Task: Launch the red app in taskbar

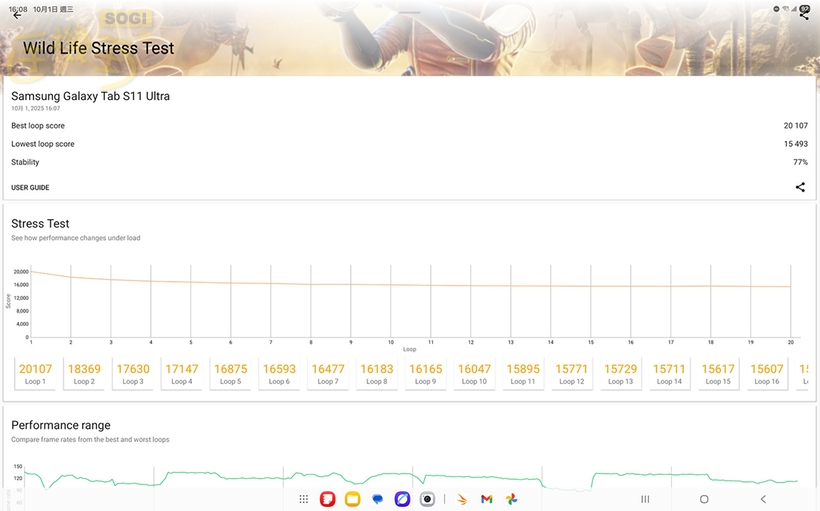Action: (327, 499)
